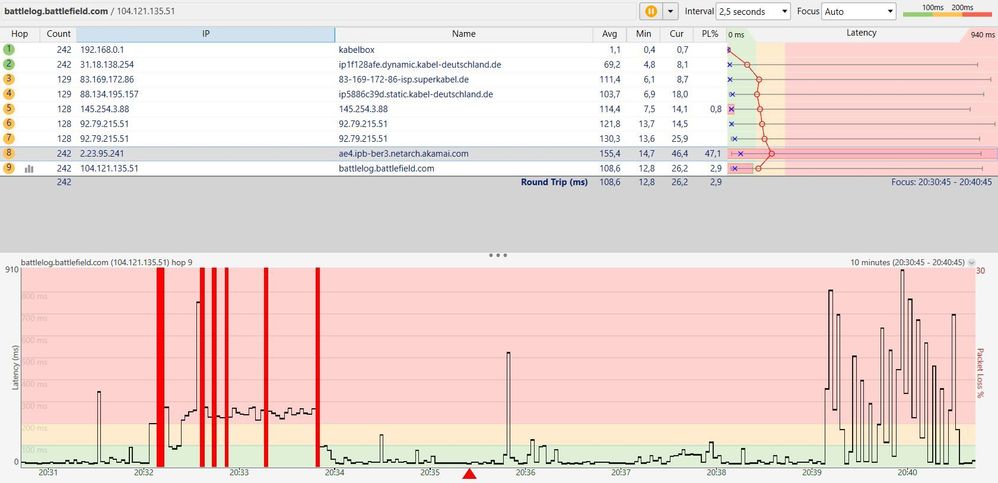Click 83-169-172-86-isp.superkabel.de hostname

(x=404, y=80)
